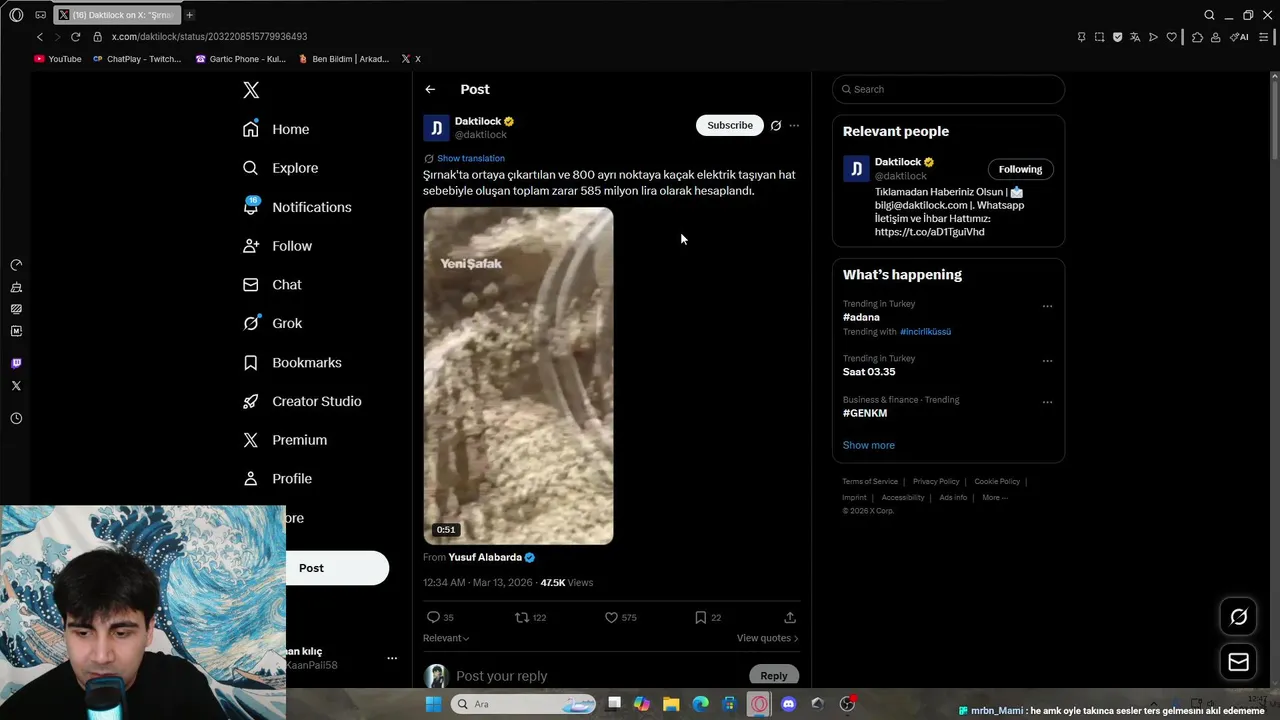Viewport: 1280px width, 720px height.
Task: Open Follow in X navigation
Action: 278,246
